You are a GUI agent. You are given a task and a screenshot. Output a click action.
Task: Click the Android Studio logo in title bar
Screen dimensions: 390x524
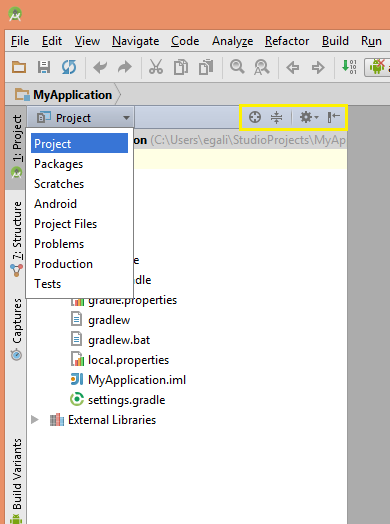point(15,15)
